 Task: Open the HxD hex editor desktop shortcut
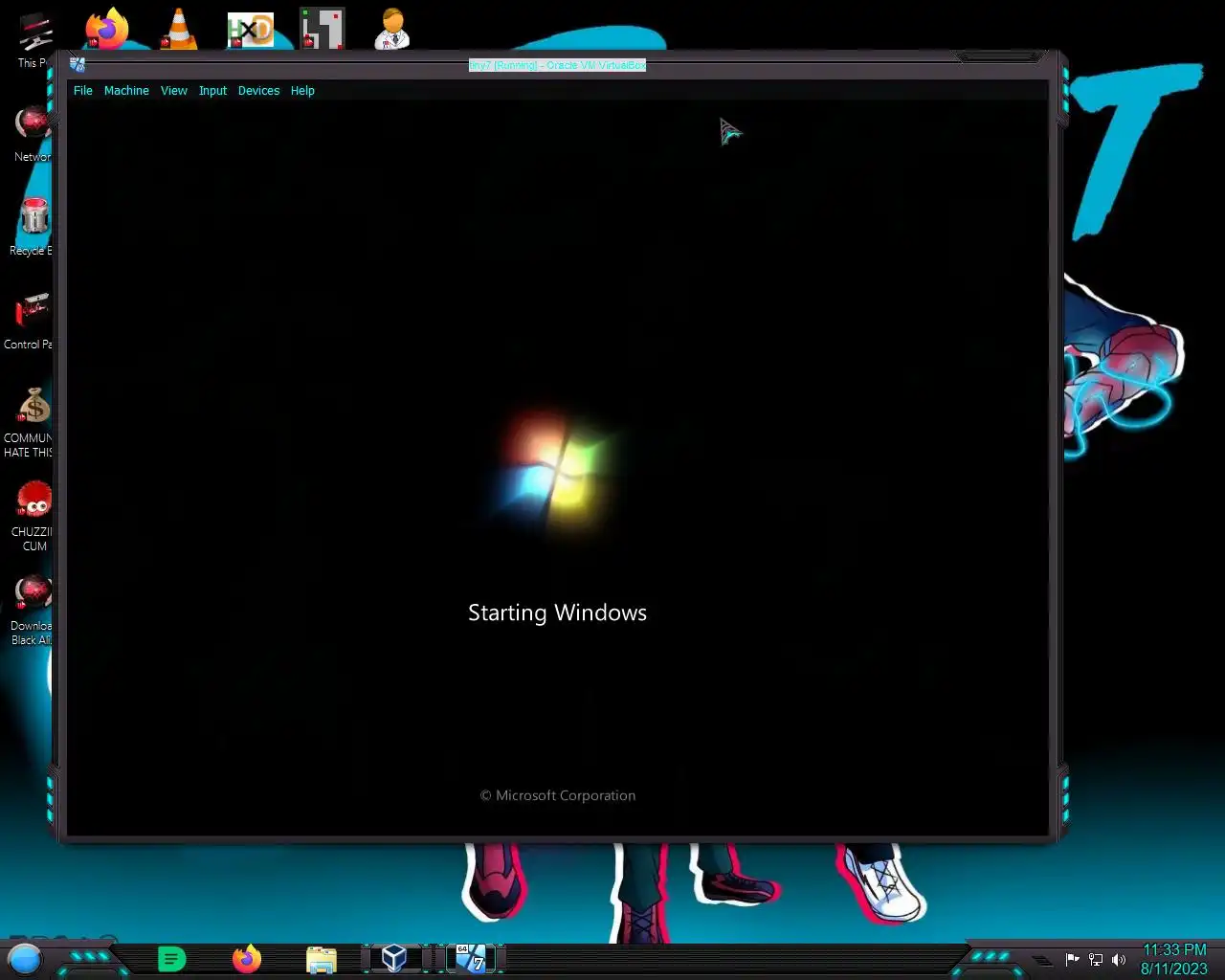tap(250, 30)
